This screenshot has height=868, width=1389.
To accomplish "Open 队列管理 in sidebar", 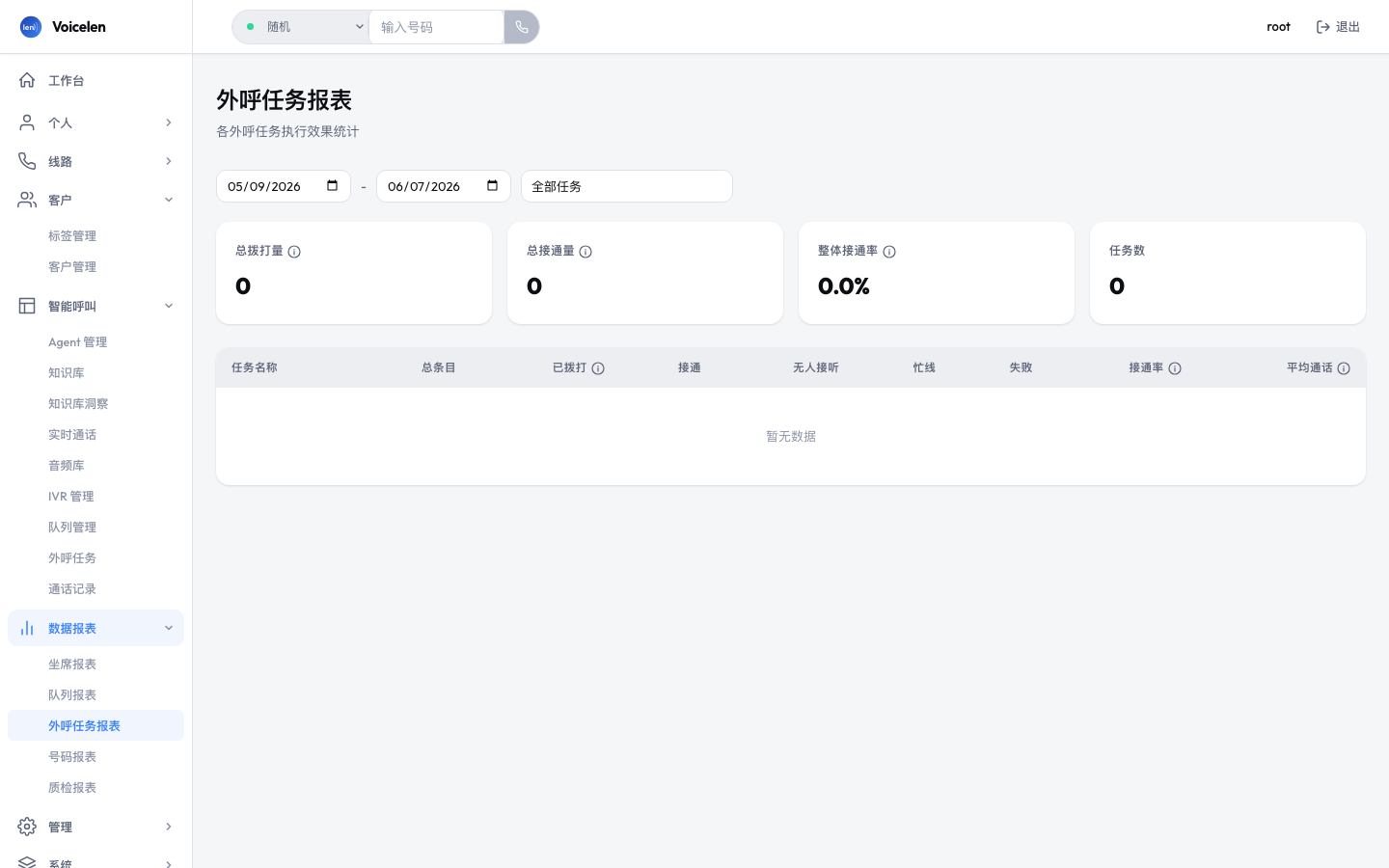I will coord(95,527).
